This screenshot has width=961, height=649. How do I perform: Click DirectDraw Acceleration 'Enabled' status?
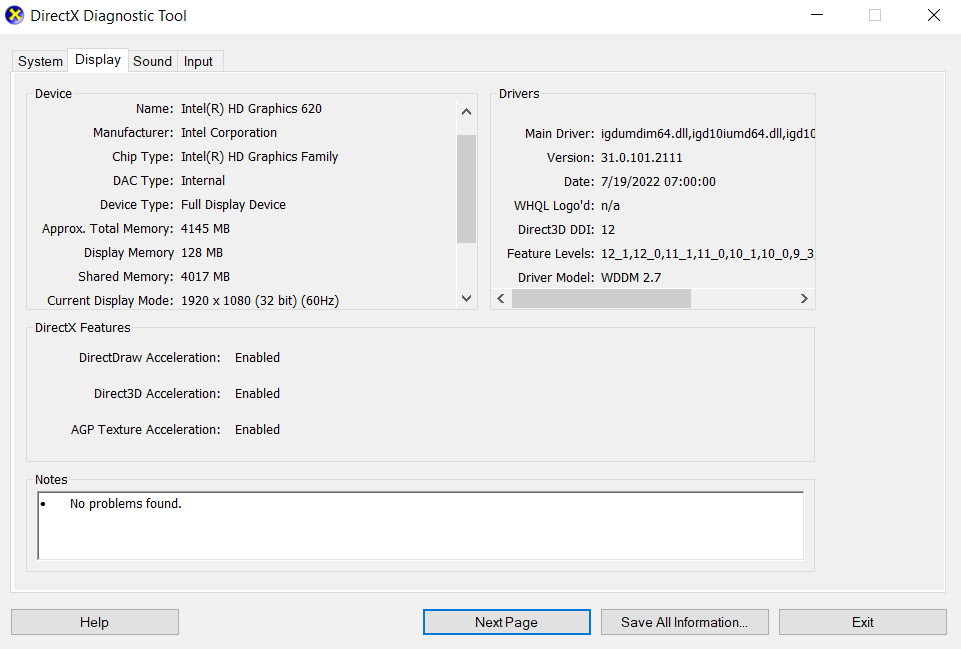pyautogui.click(x=257, y=357)
